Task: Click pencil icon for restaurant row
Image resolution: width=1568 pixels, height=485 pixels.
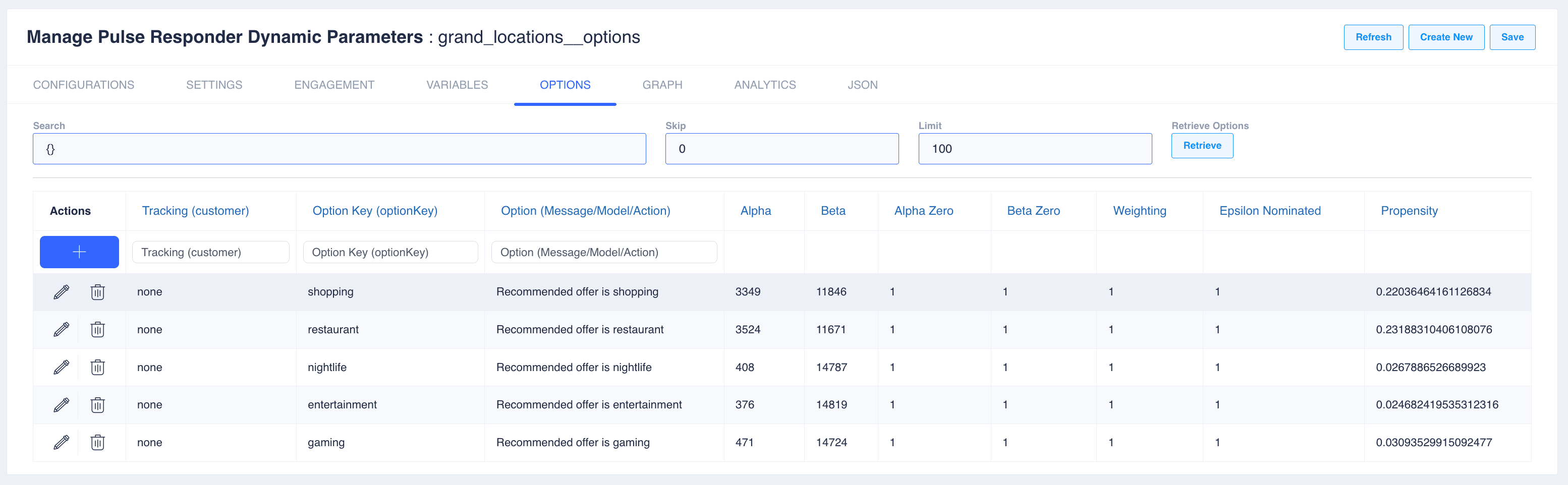Action: 62,330
